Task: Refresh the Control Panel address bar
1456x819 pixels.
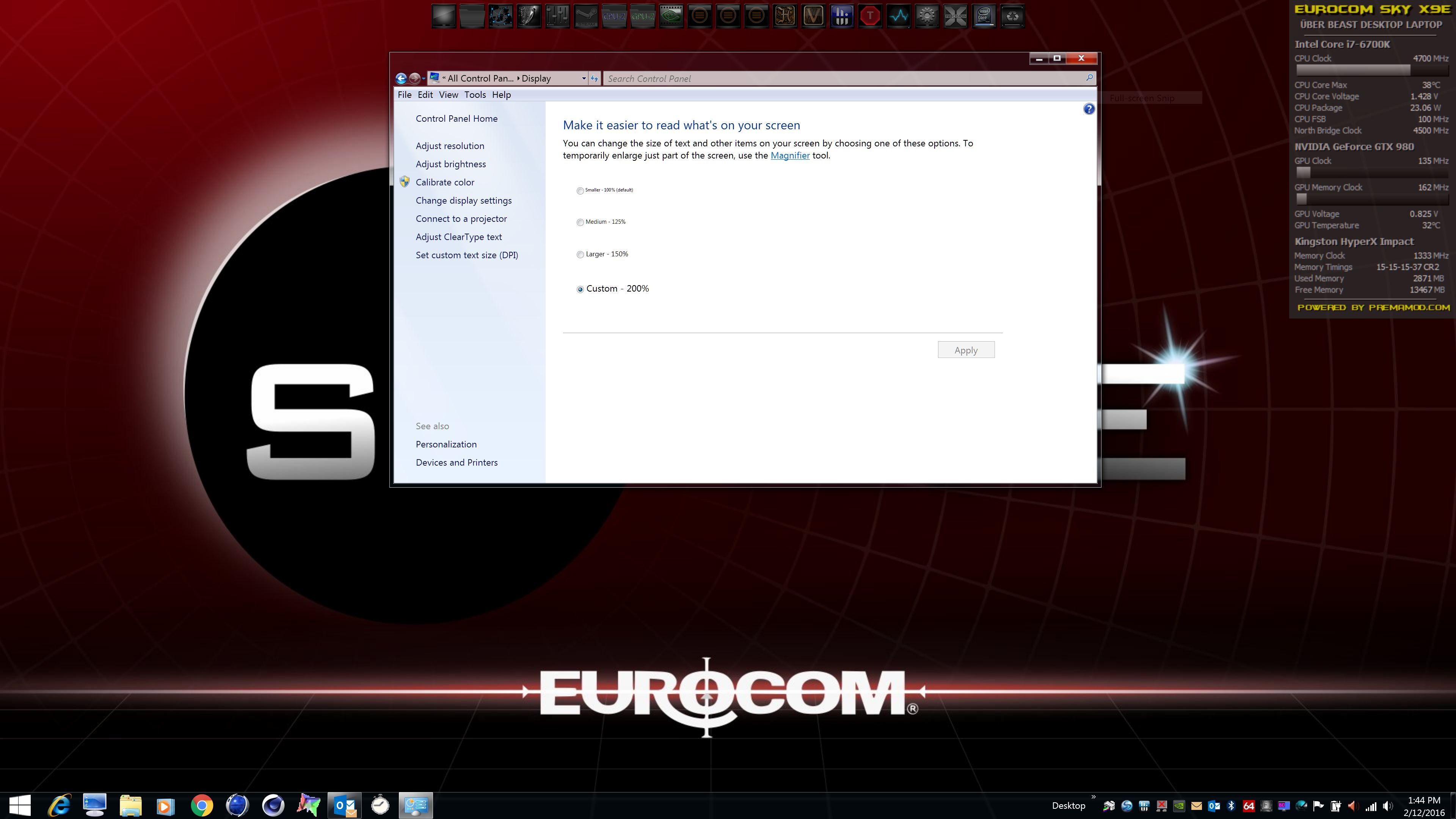Action: click(x=595, y=78)
